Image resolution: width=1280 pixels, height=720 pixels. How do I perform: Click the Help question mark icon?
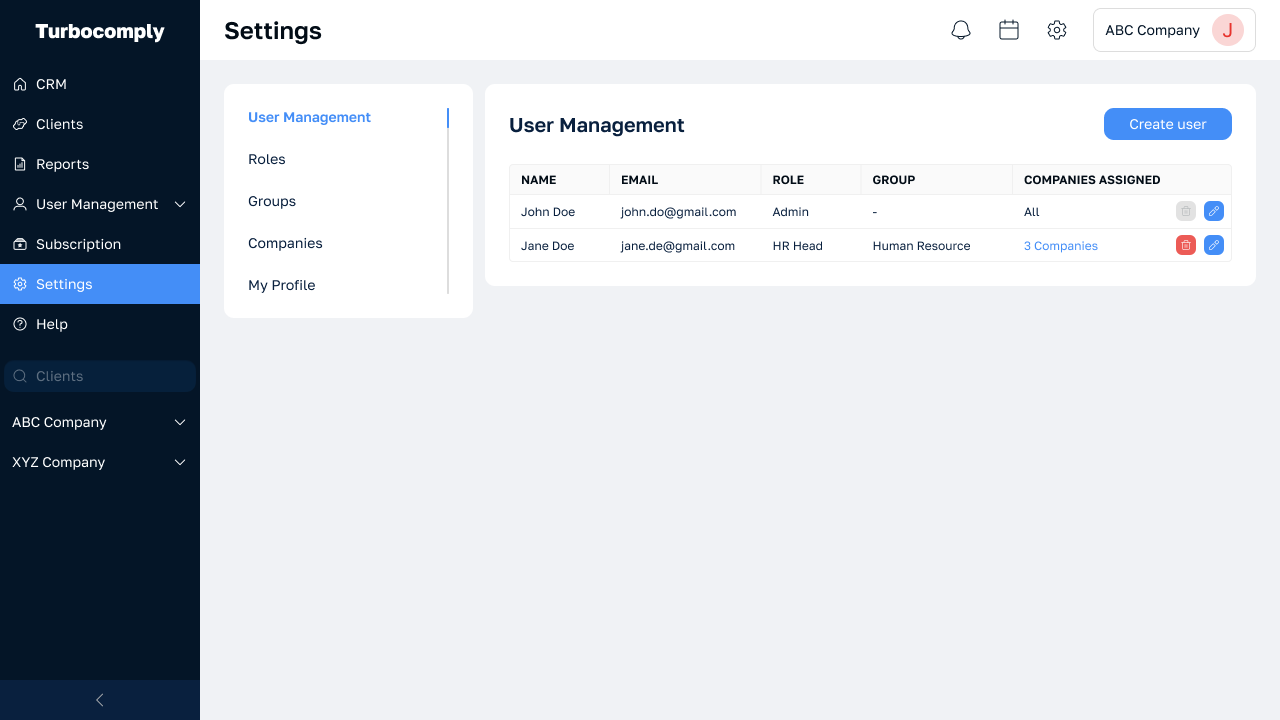20,324
